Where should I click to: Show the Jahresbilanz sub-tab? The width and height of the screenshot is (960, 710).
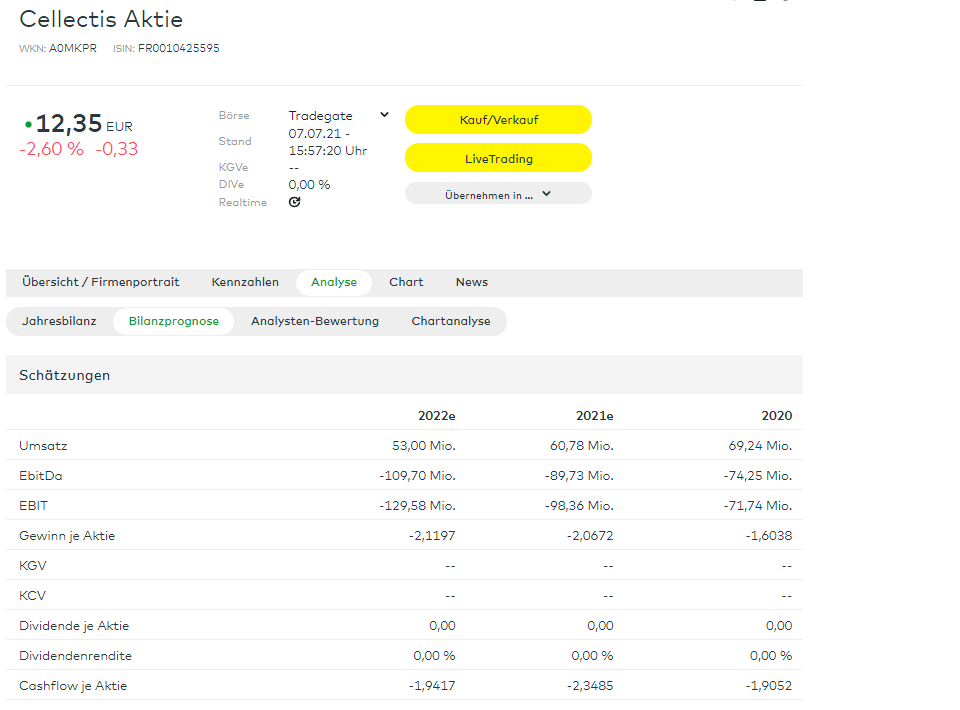pos(59,322)
